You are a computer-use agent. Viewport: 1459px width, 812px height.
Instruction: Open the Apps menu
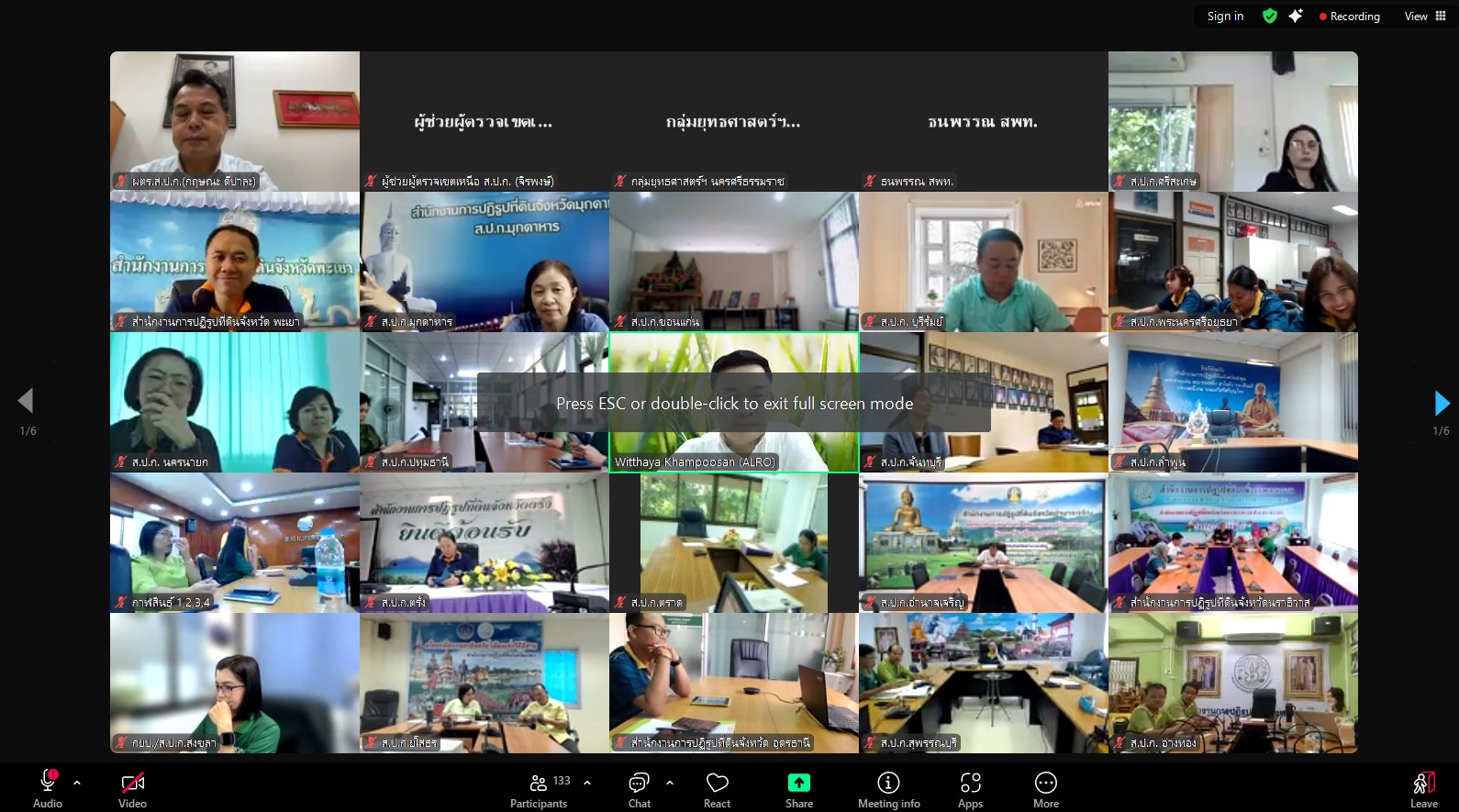coord(970,789)
